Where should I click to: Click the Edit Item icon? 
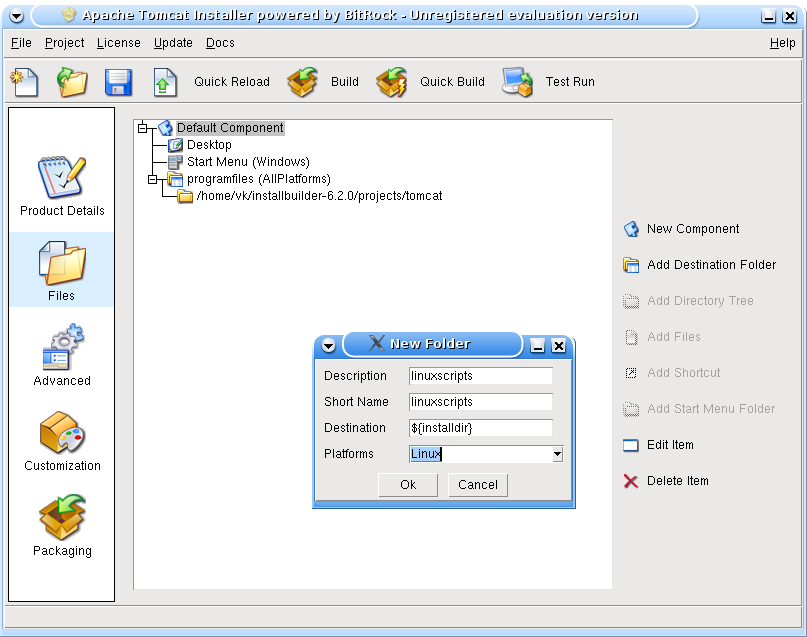(x=631, y=445)
